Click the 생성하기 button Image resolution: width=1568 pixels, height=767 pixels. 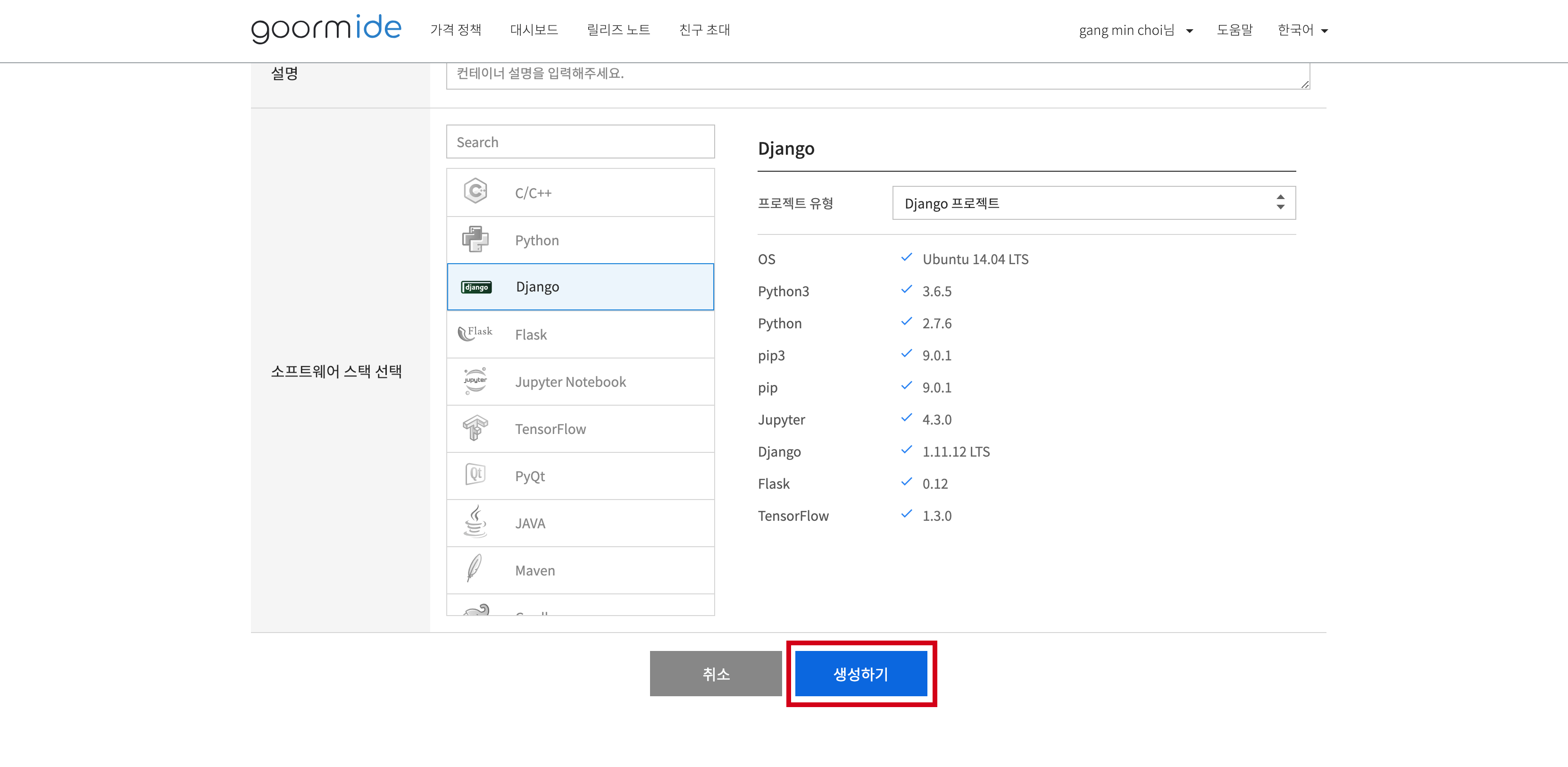tap(863, 673)
